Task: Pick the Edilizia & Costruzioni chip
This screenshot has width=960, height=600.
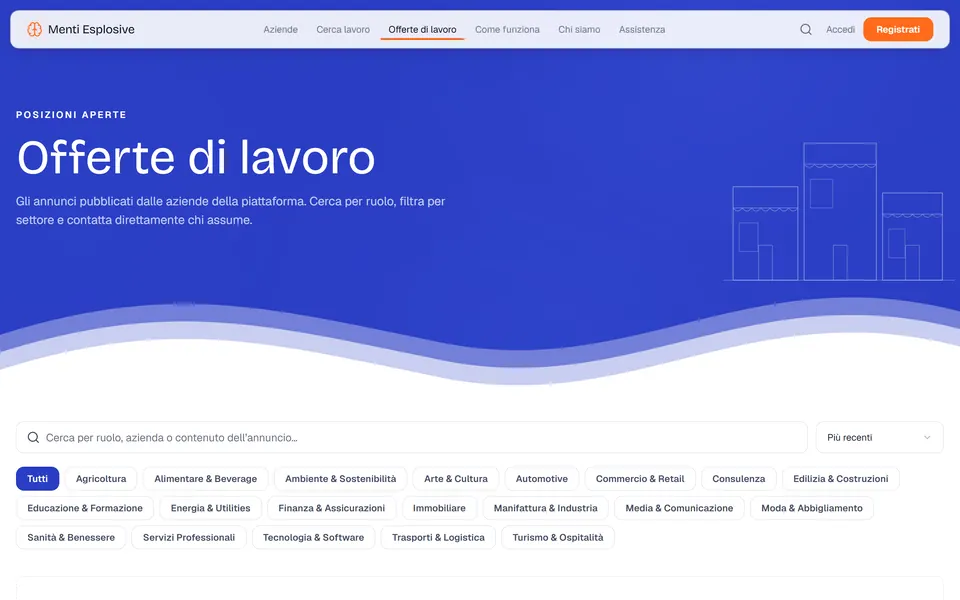Action: tap(841, 479)
